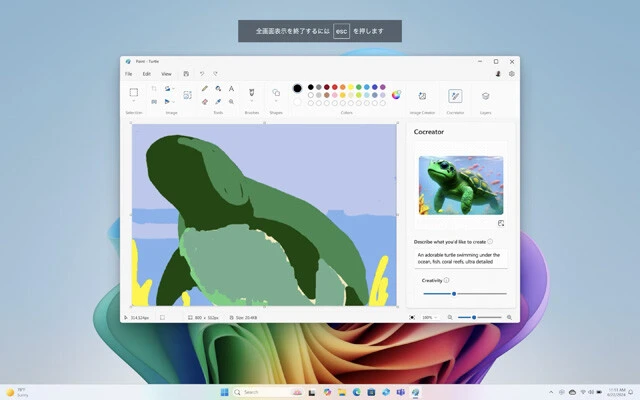The image size is (640, 400).
Task: Pick the Eraser tool
Action: [205, 101]
